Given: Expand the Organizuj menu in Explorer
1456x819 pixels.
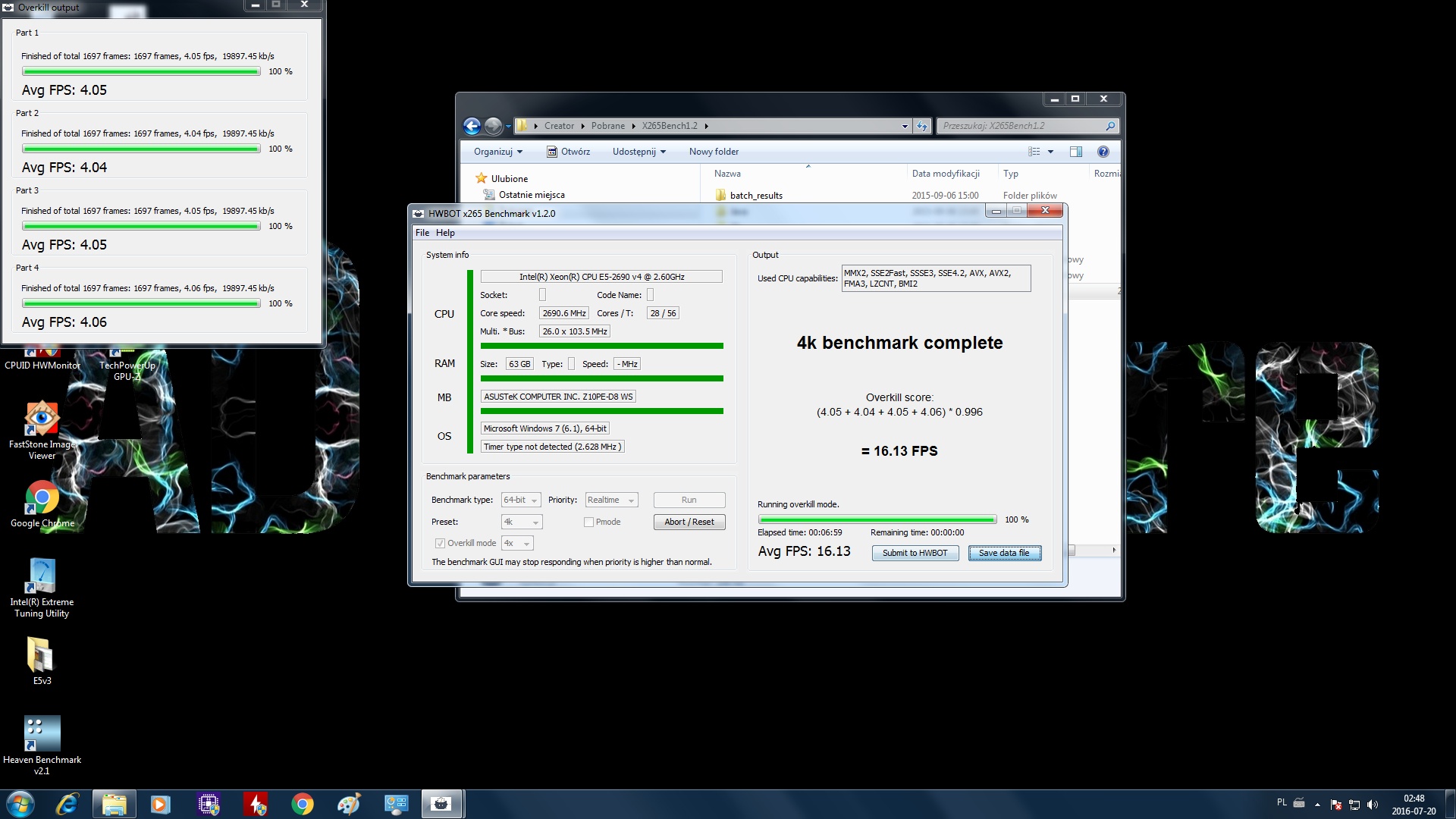Looking at the screenshot, I should (498, 152).
